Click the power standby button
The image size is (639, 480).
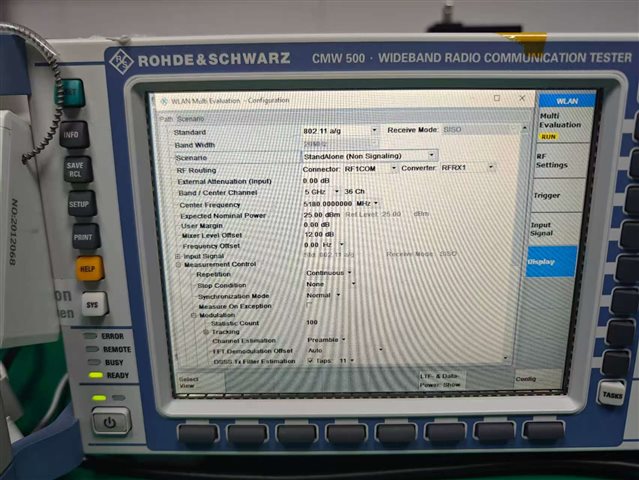point(110,423)
